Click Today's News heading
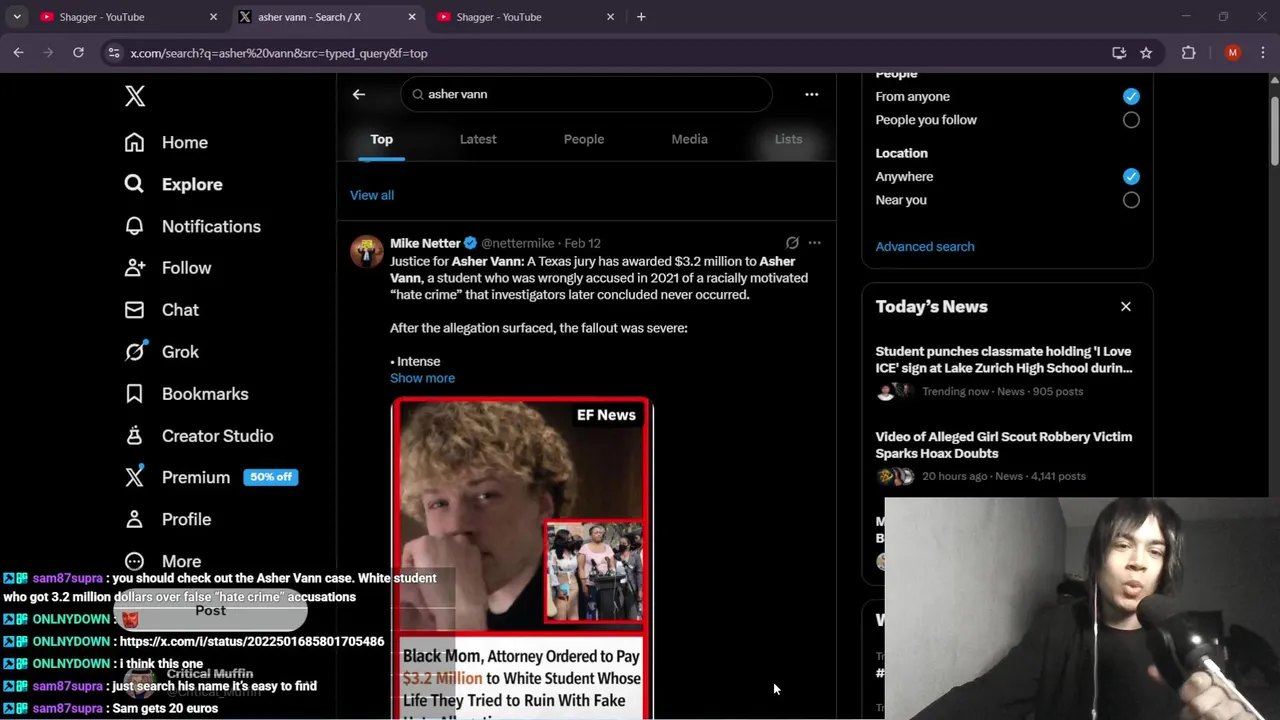Image resolution: width=1280 pixels, height=720 pixels. click(x=931, y=307)
